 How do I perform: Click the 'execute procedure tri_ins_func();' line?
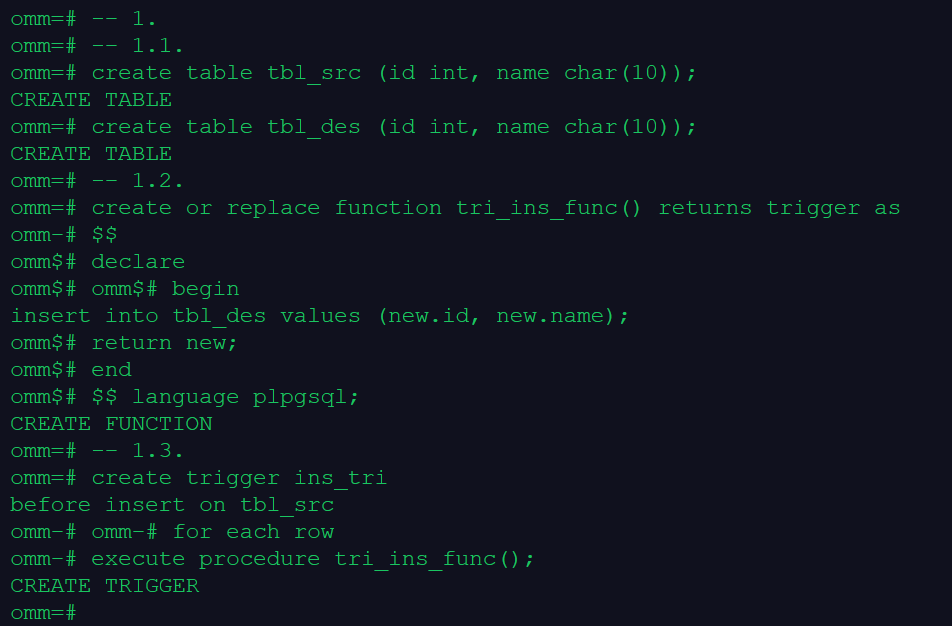click(x=273, y=559)
